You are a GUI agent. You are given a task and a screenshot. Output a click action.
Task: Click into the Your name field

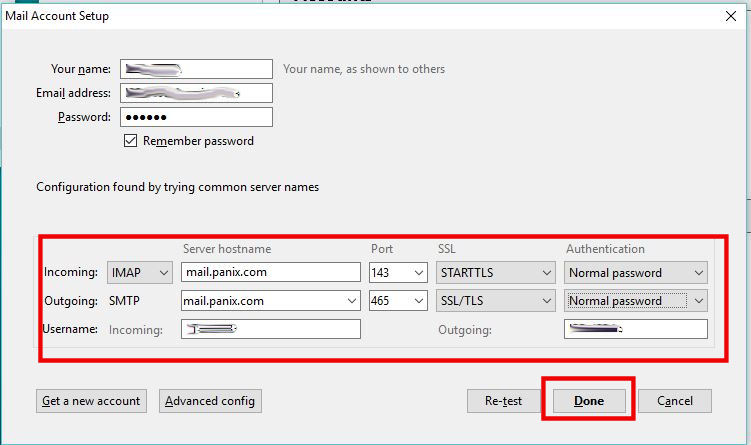point(196,69)
